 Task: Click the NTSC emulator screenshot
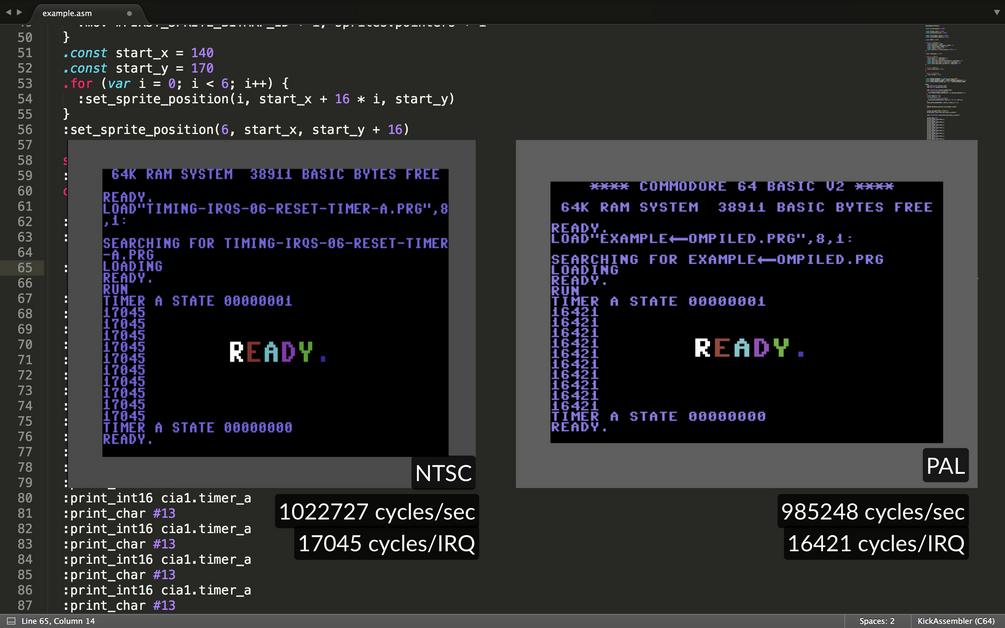[x=272, y=314]
